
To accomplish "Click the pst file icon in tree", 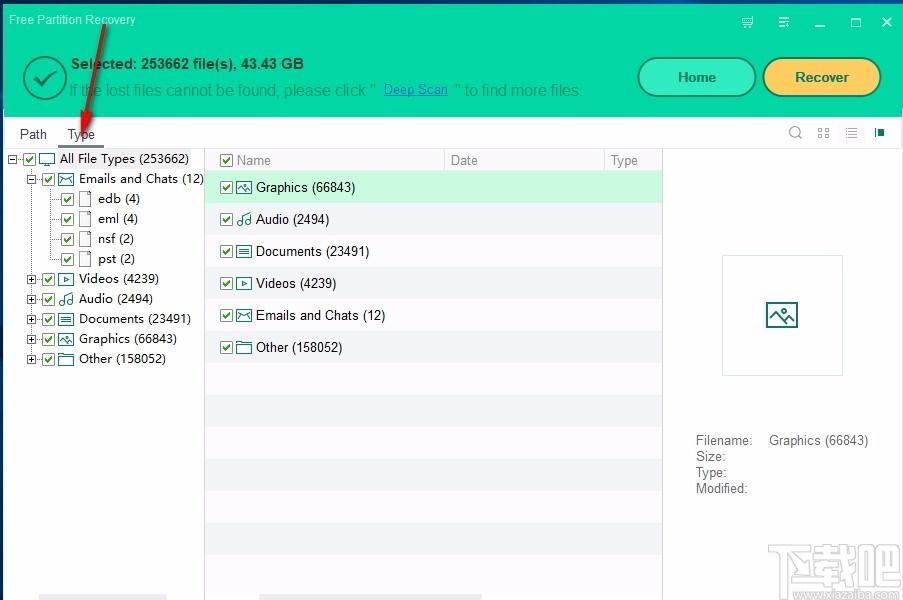I will (x=85, y=259).
